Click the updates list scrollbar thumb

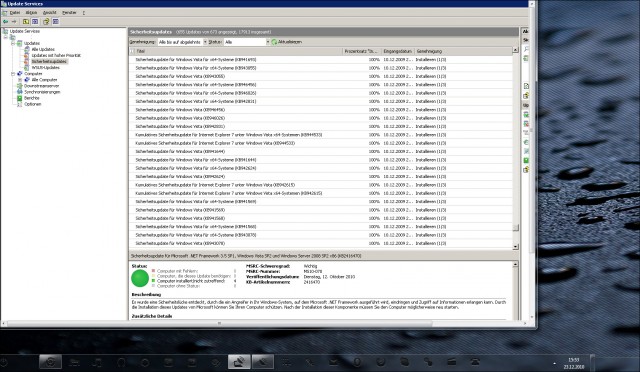click(516, 228)
